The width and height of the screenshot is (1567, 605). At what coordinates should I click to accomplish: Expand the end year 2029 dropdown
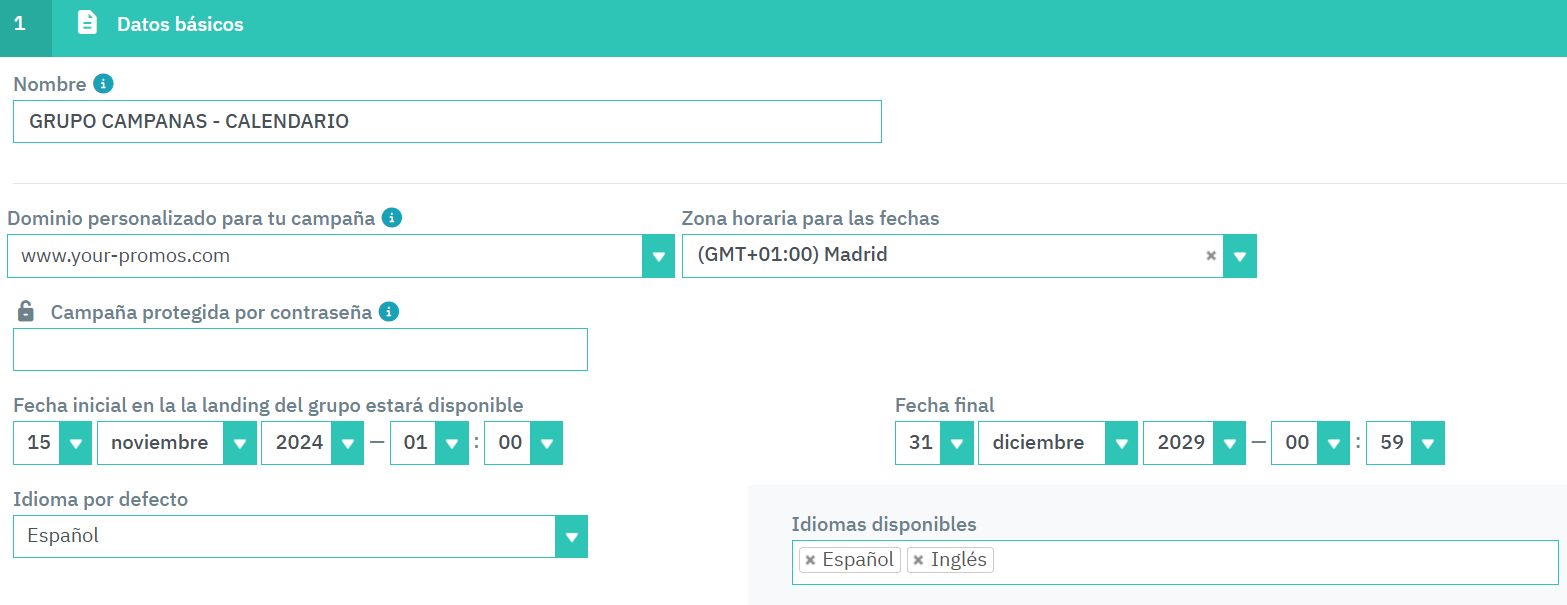pos(1229,443)
